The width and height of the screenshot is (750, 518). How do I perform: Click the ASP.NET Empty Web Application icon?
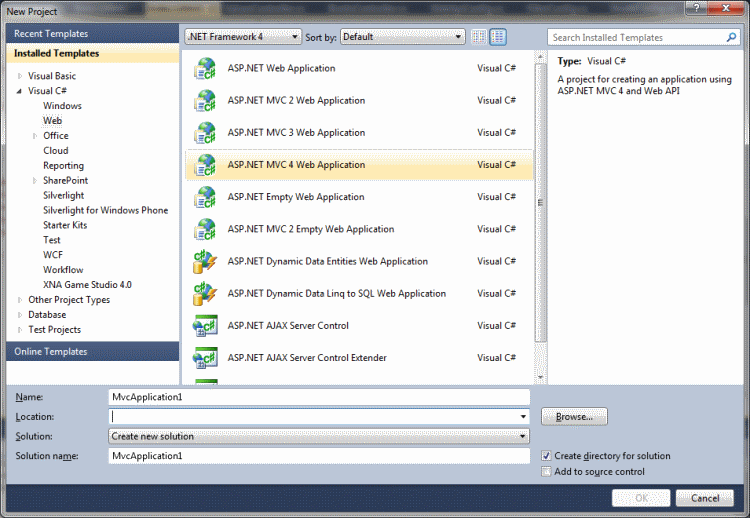(205, 197)
